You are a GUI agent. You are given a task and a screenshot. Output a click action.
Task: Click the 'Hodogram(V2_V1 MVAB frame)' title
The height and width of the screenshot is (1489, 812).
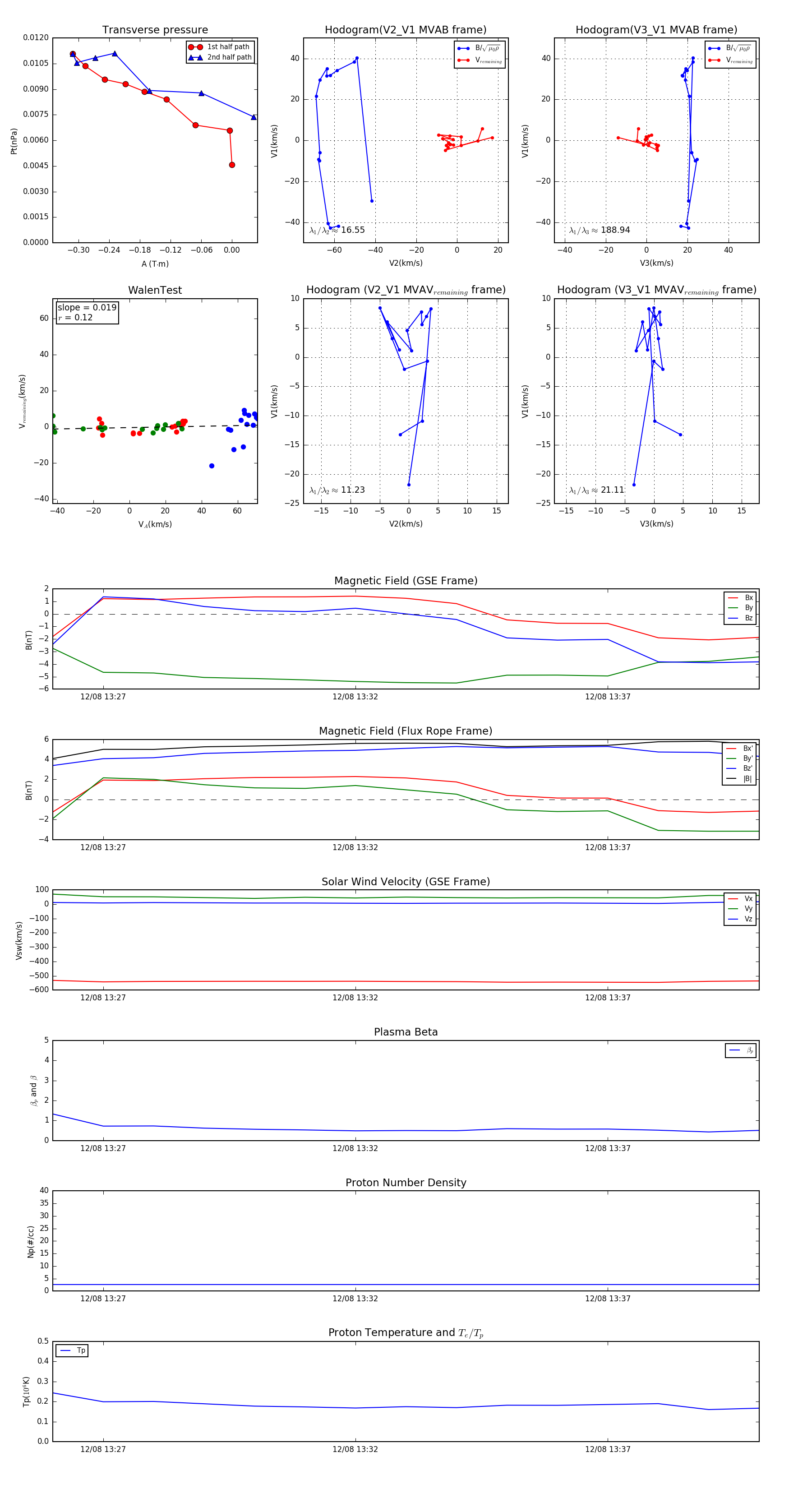[x=406, y=30]
